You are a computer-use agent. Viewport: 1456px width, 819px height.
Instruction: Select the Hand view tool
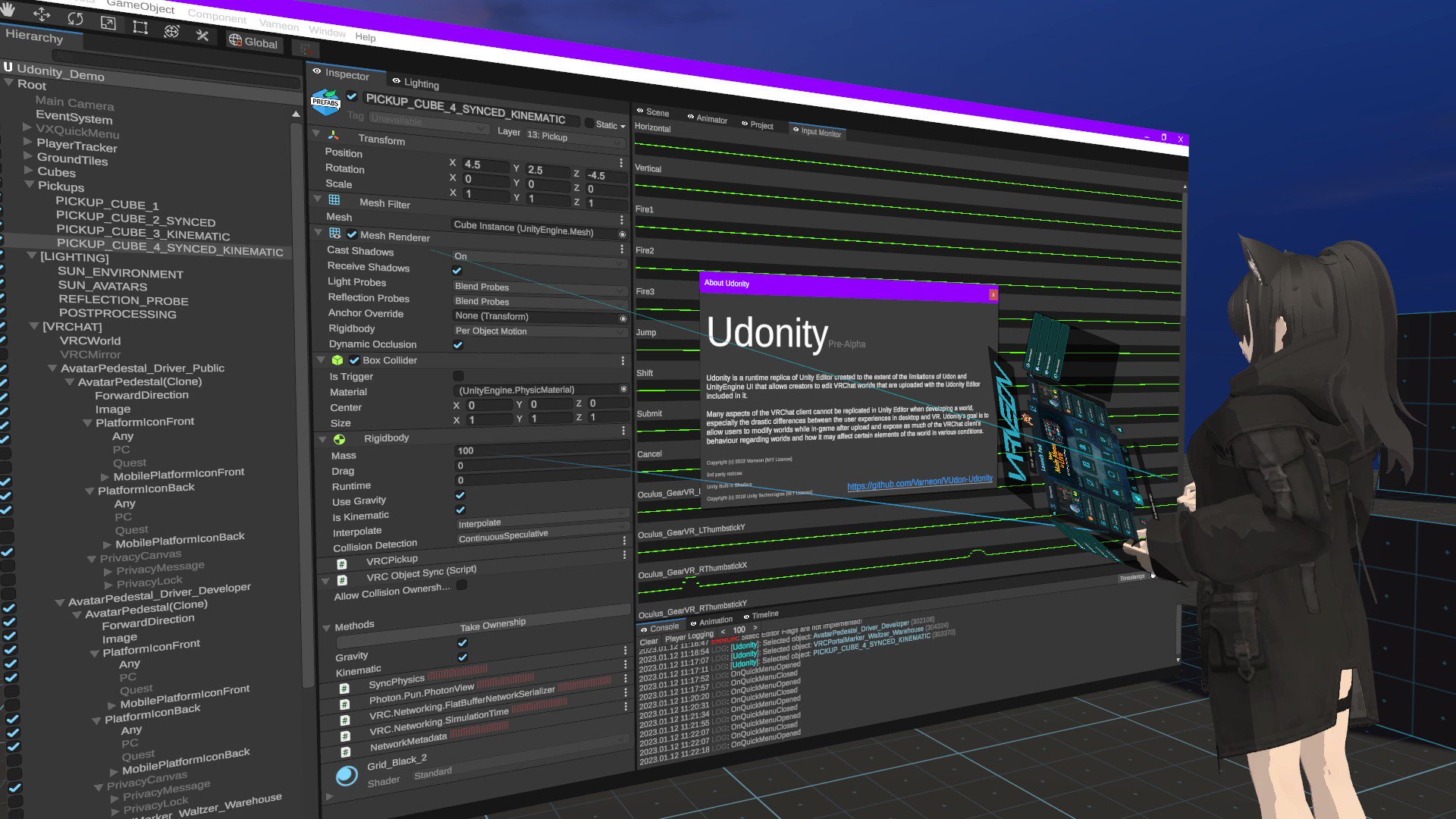(x=8, y=10)
